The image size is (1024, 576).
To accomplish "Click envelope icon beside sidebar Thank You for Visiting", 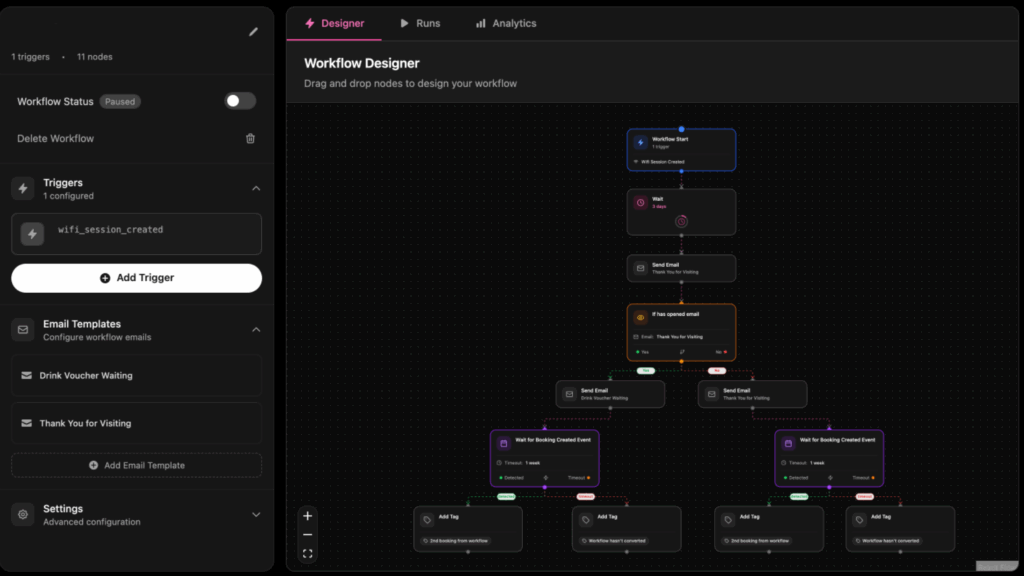I will (27, 423).
